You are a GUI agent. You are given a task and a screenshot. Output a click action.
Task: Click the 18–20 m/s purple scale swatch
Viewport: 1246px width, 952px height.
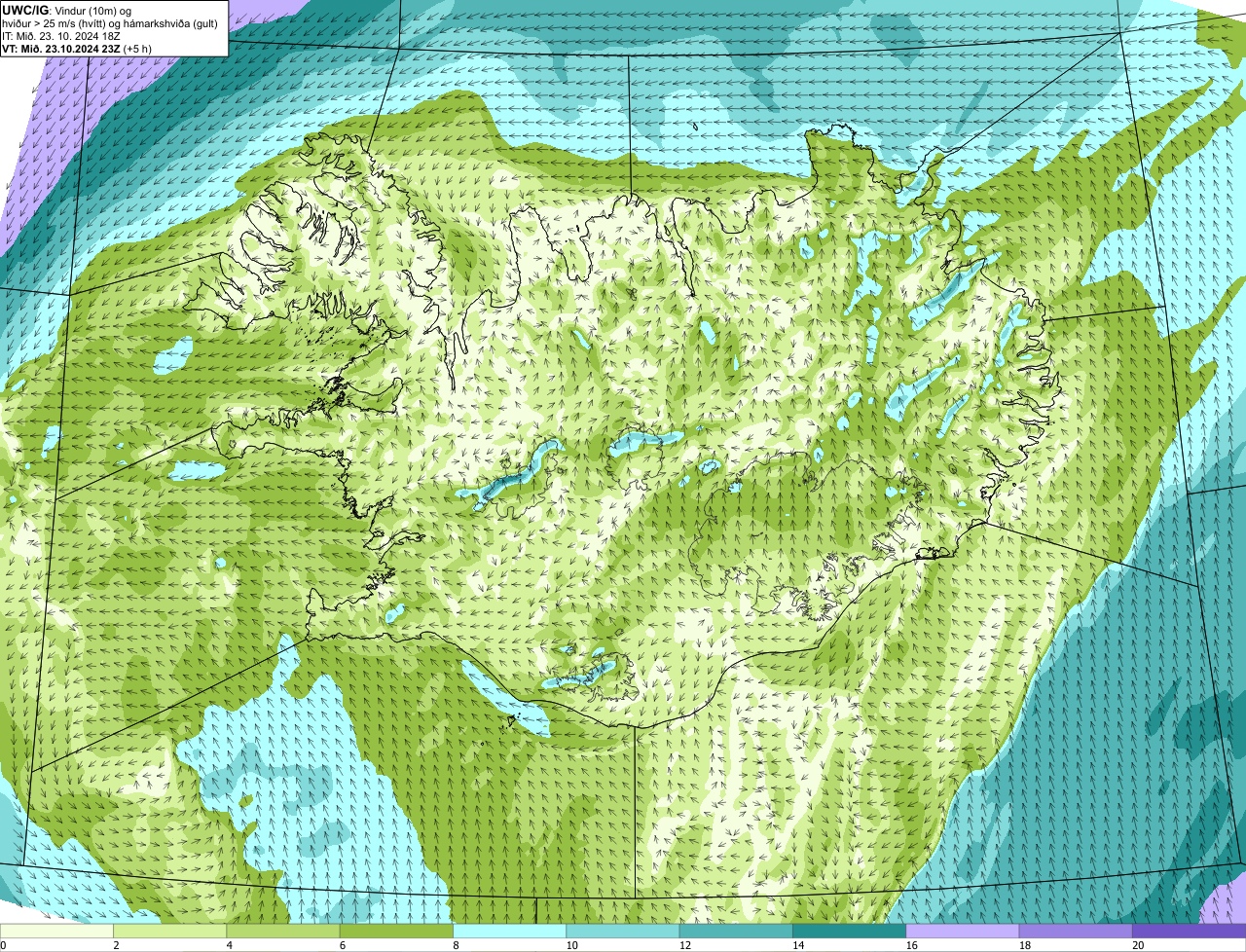point(1076,931)
